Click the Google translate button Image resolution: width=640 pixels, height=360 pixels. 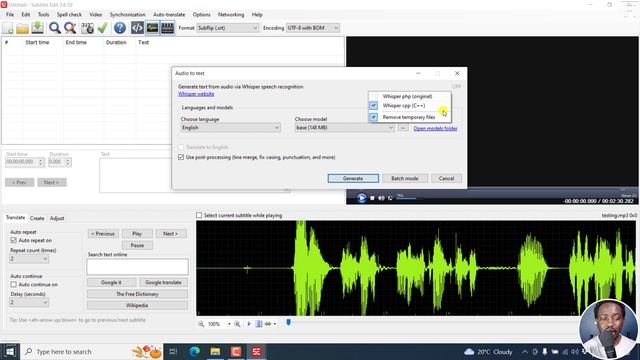tap(163, 282)
